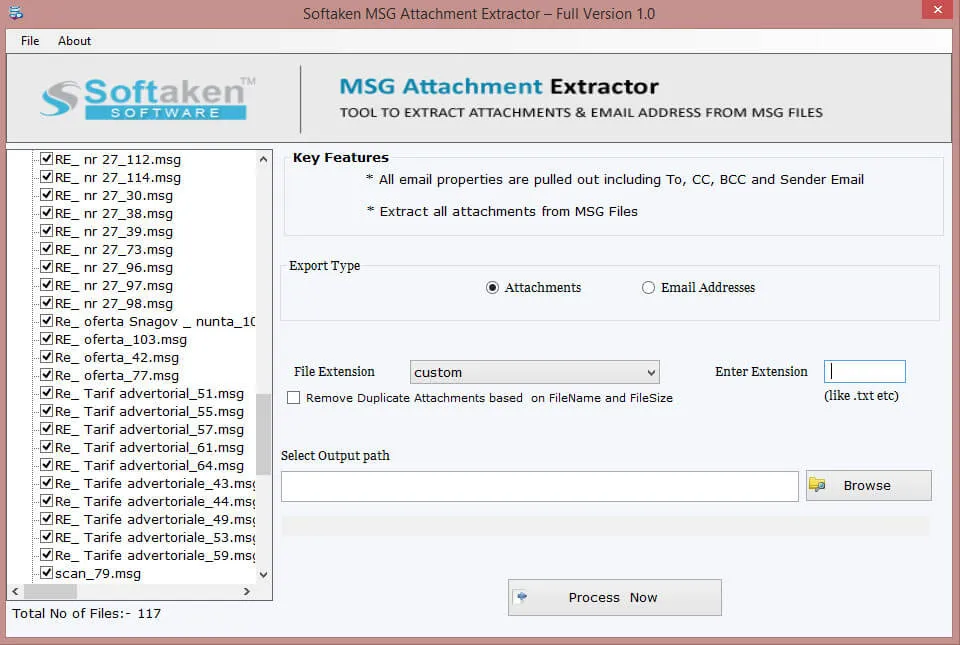Click the Select Output path text field

(539, 487)
